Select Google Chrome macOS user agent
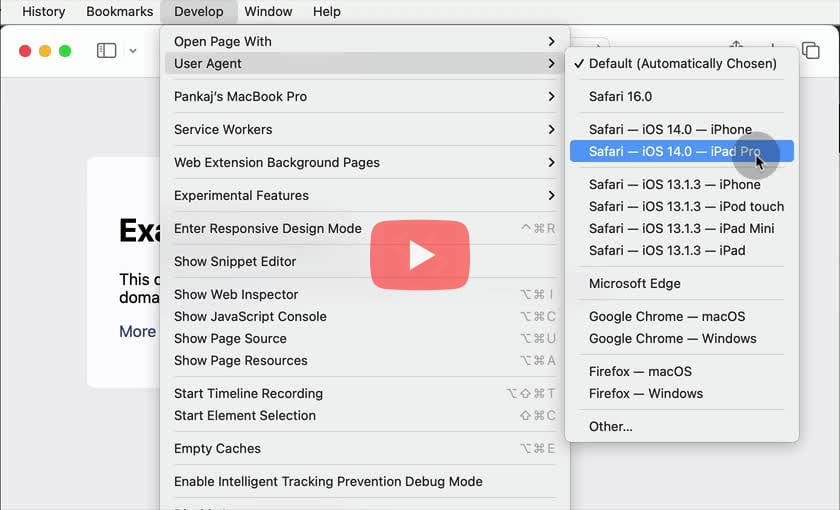 (681, 316)
